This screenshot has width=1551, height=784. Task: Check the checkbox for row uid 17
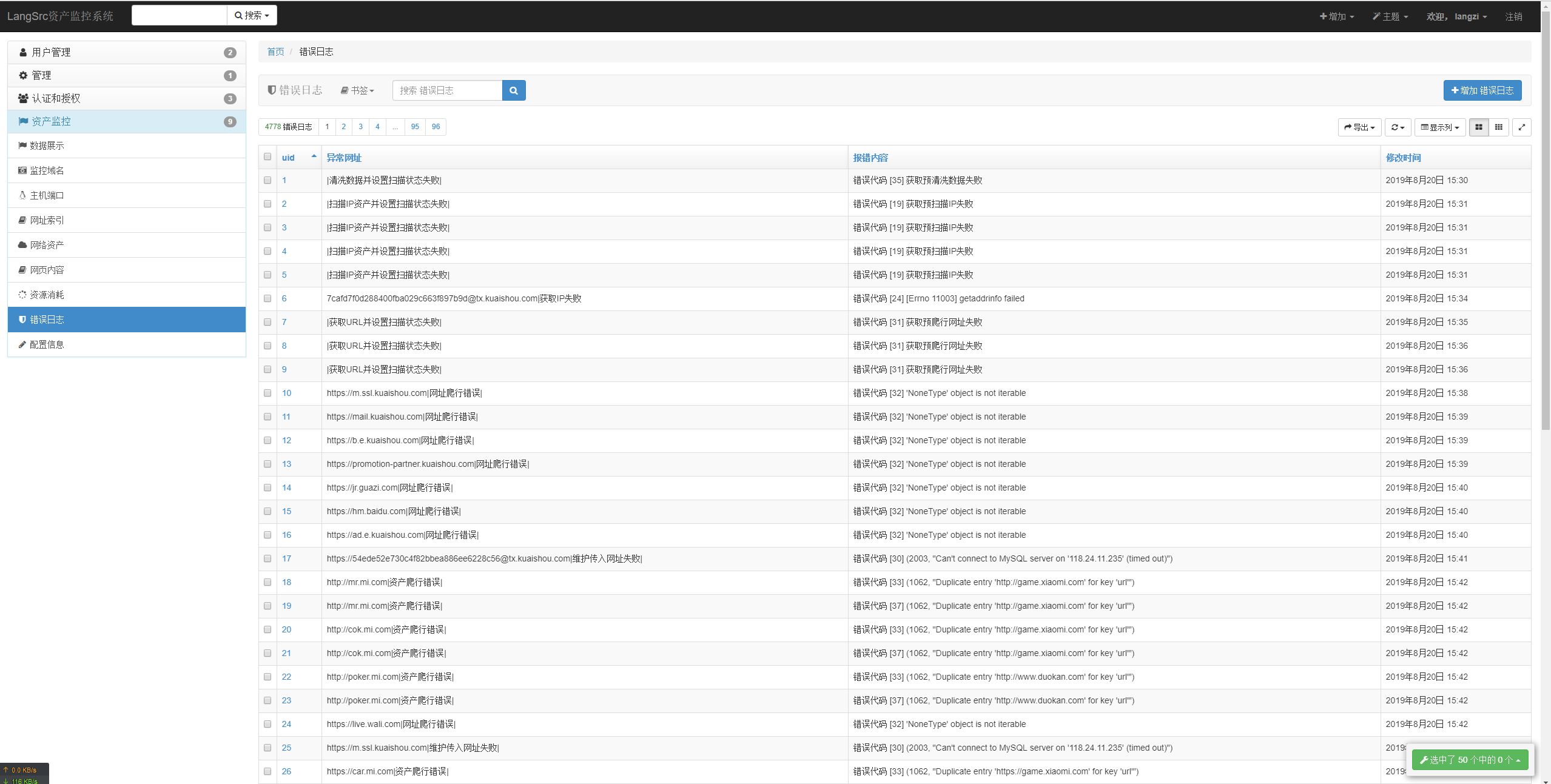click(x=267, y=558)
